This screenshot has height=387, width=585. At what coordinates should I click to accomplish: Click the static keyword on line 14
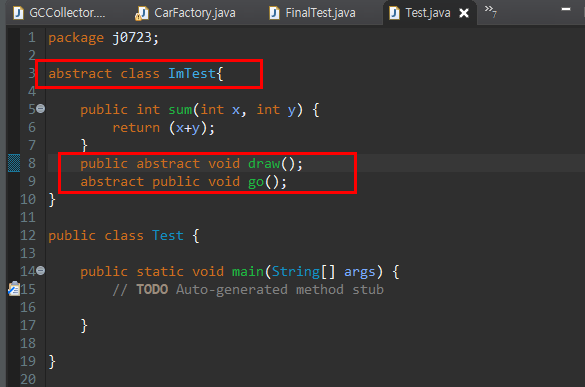tap(160, 271)
